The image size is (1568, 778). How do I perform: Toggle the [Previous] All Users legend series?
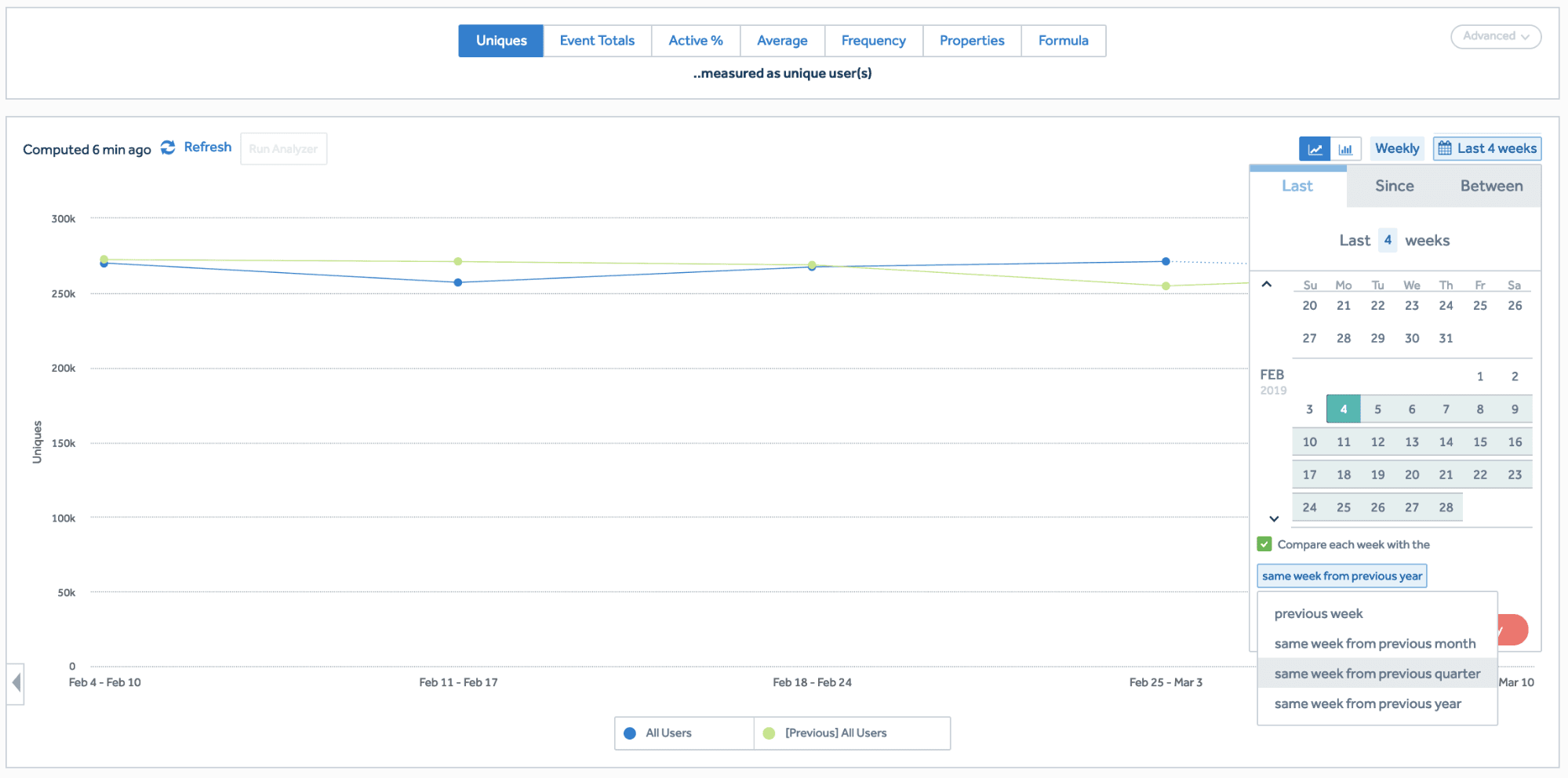(x=835, y=733)
